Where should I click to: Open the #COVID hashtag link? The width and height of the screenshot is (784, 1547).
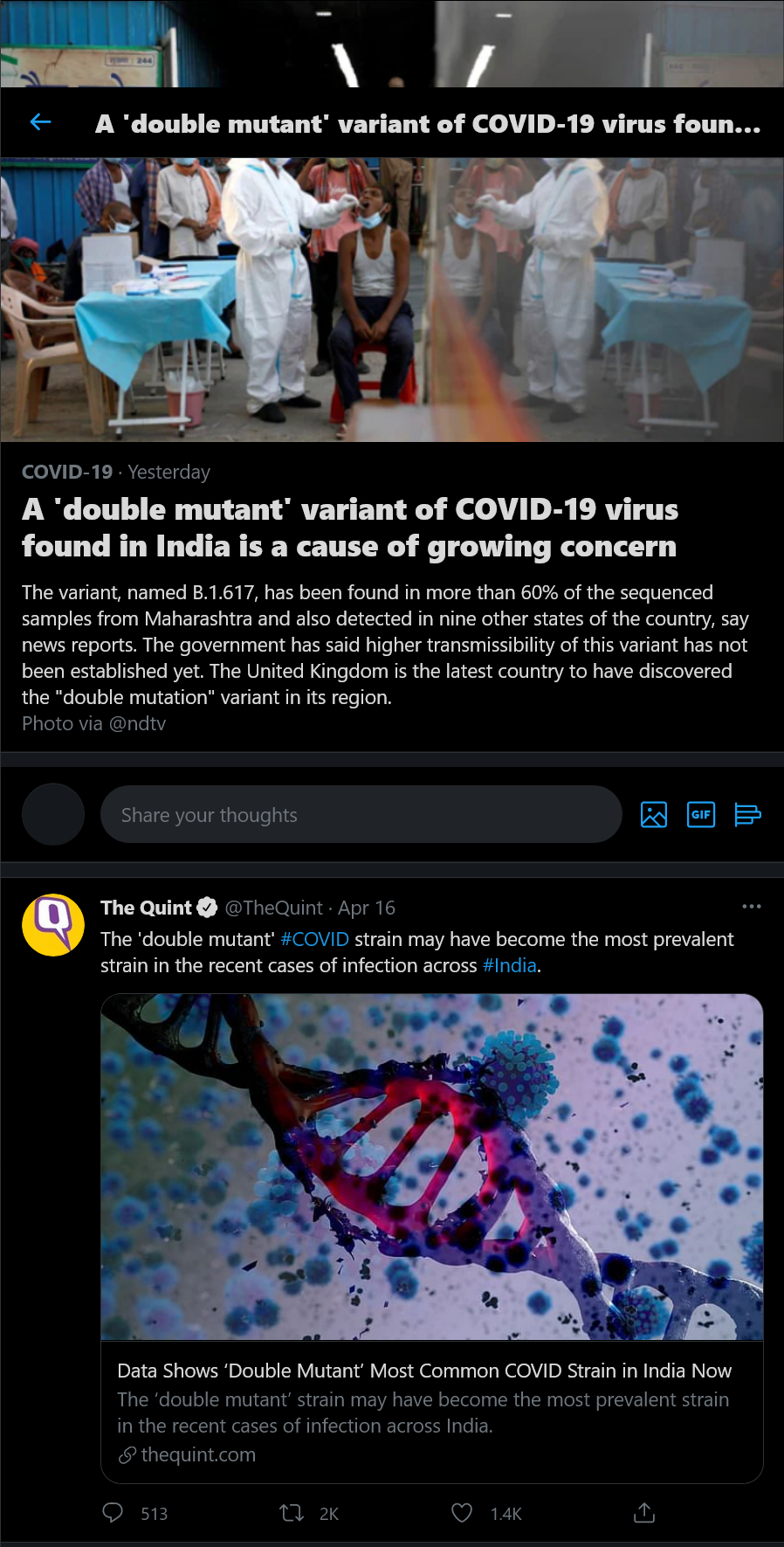tap(314, 939)
